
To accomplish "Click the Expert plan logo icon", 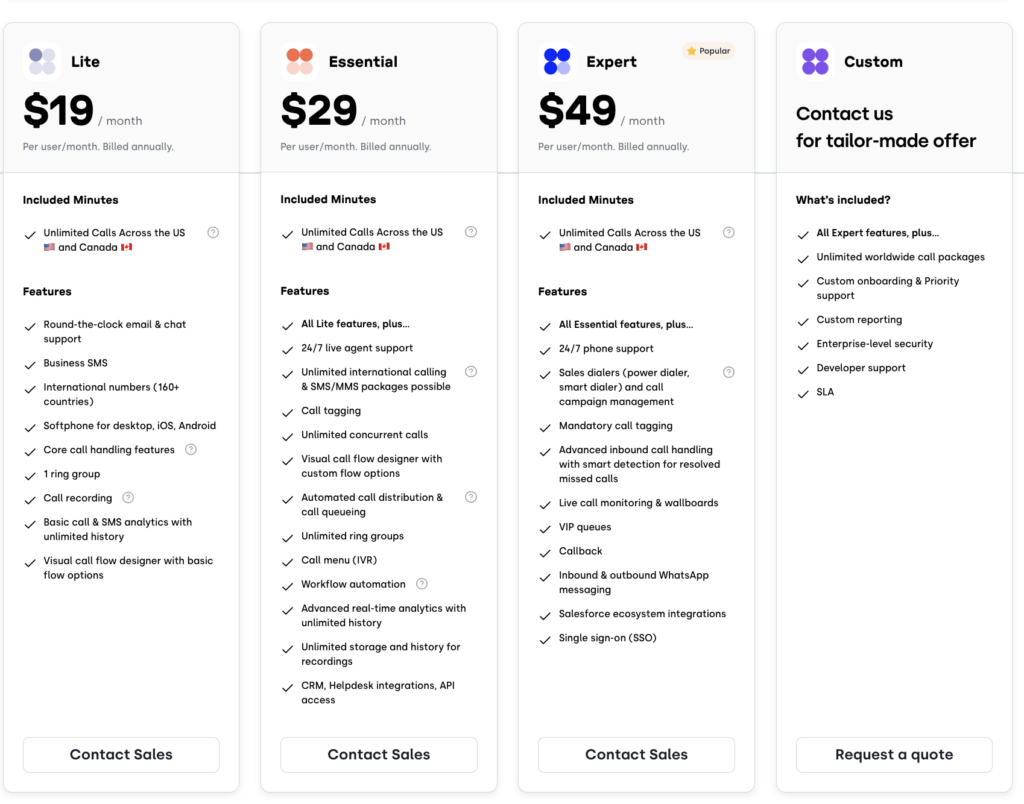I will tap(557, 61).
